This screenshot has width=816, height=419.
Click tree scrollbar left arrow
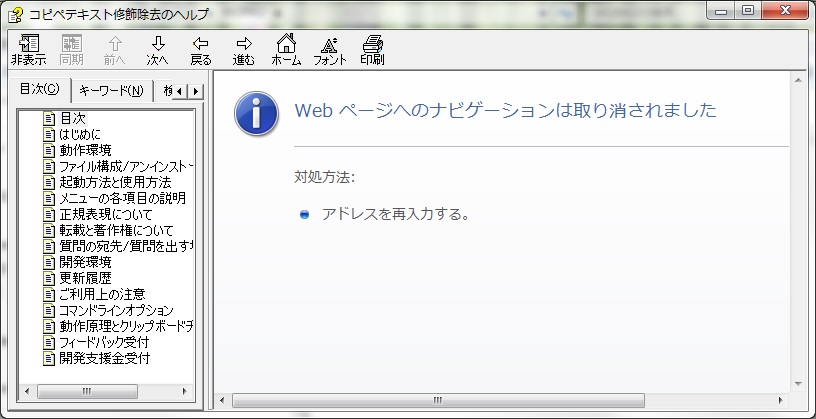click(27, 391)
